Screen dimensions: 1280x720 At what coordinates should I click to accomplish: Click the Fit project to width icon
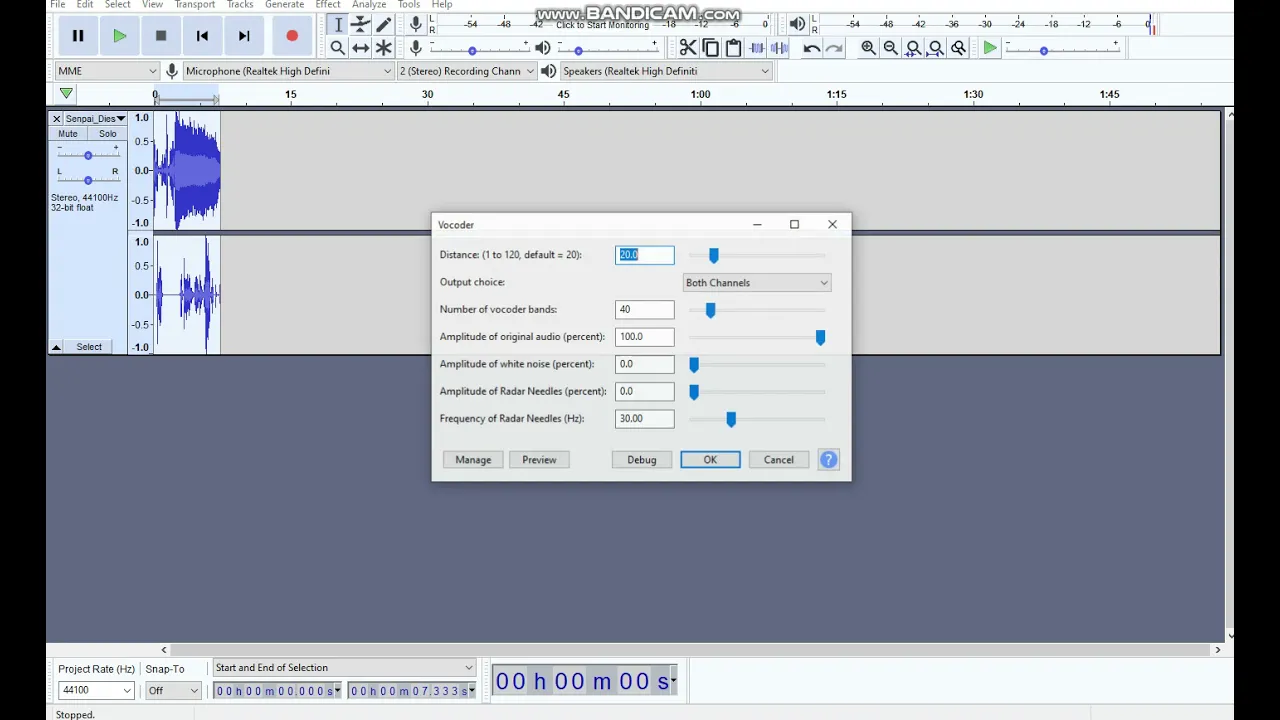point(936,47)
